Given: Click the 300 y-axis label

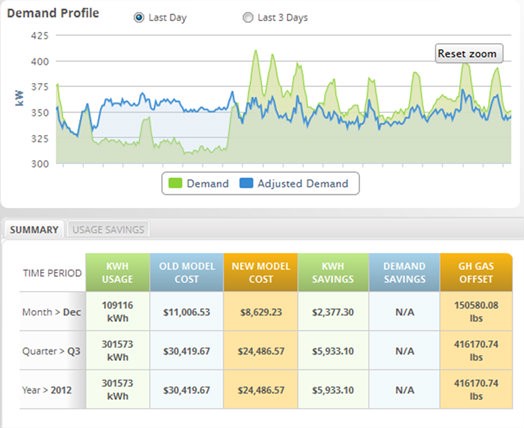Looking at the screenshot, I should (x=40, y=164).
